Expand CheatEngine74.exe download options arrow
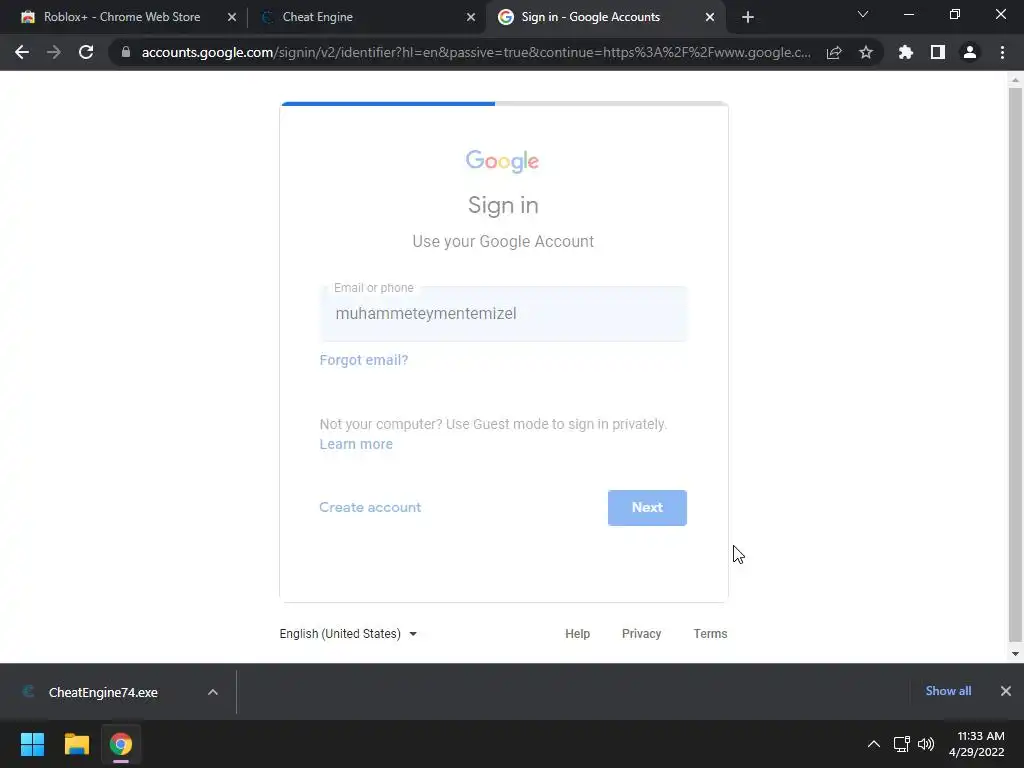 tap(213, 692)
